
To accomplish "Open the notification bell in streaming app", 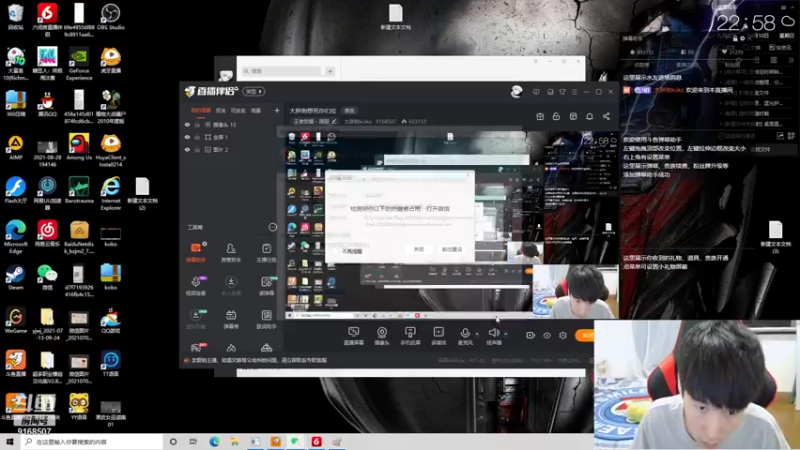I will pos(589,116).
